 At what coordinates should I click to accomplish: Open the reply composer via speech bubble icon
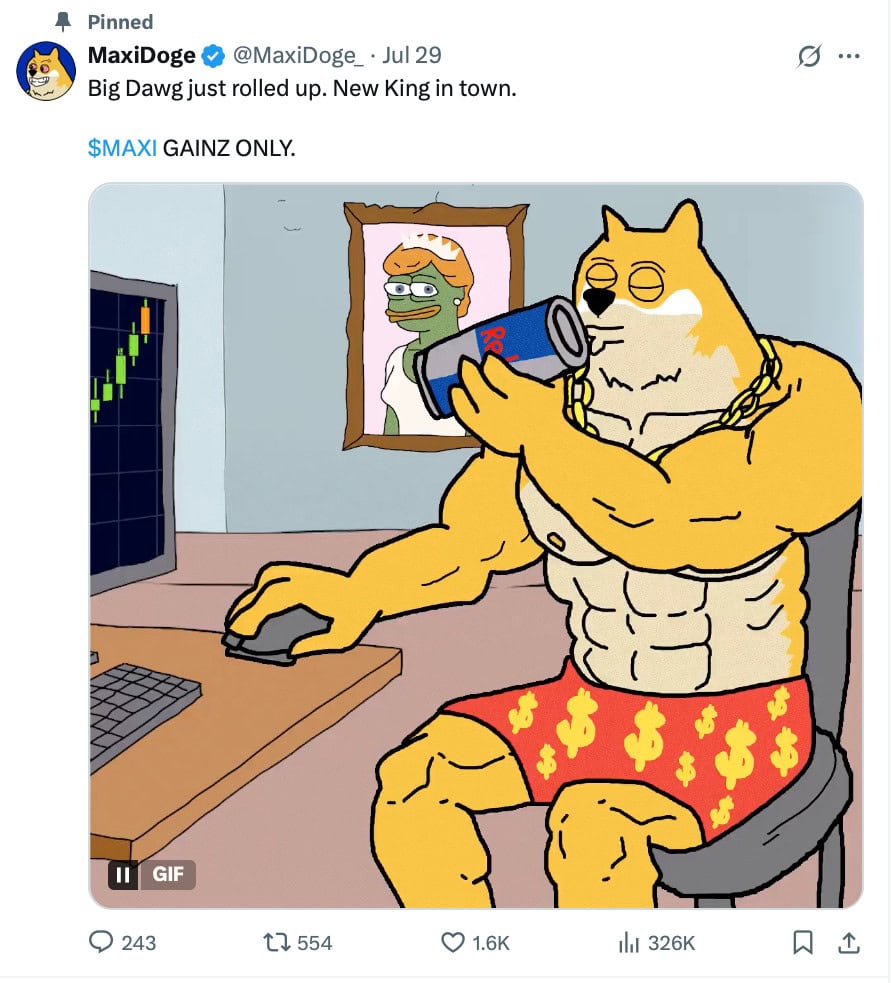(x=103, y=941)
